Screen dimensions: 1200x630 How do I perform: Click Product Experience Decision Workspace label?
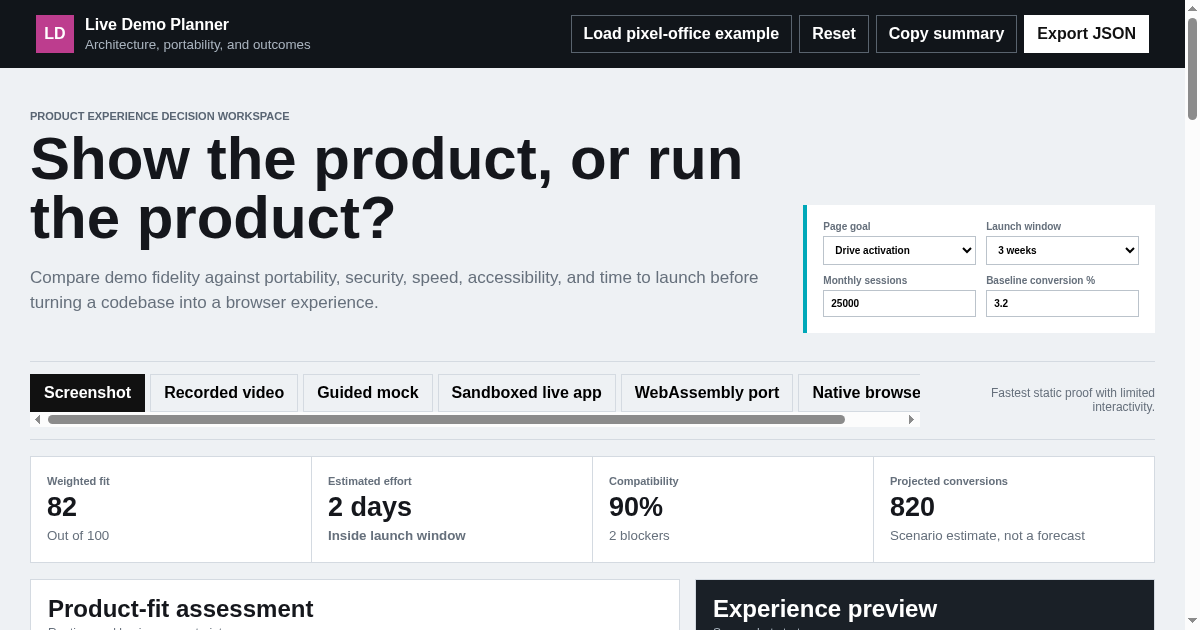click(160, 116)
